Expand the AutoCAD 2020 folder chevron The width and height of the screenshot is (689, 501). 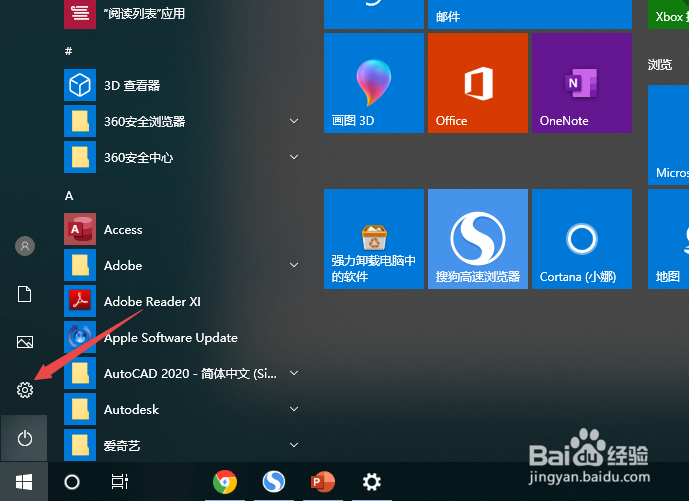coord(294,373)
